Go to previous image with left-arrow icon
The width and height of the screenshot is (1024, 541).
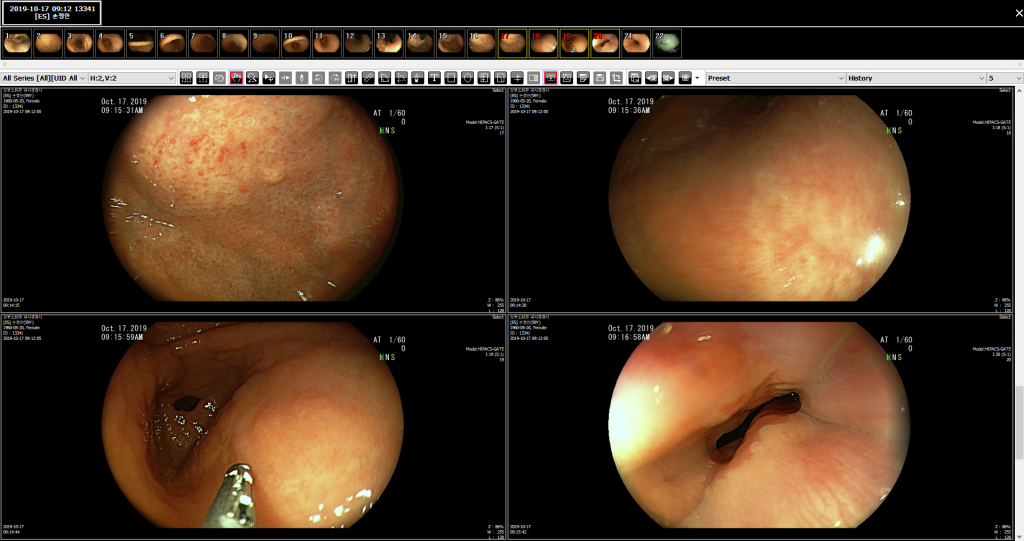pyautogui.click(x=651, y=78)
